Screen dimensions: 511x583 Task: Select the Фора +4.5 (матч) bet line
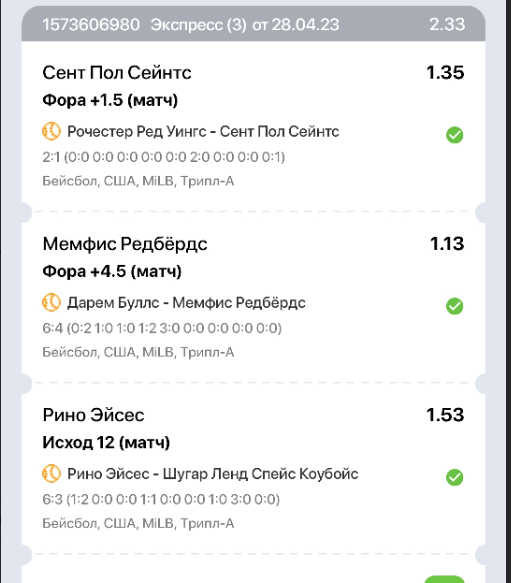[x=112, y=272]
